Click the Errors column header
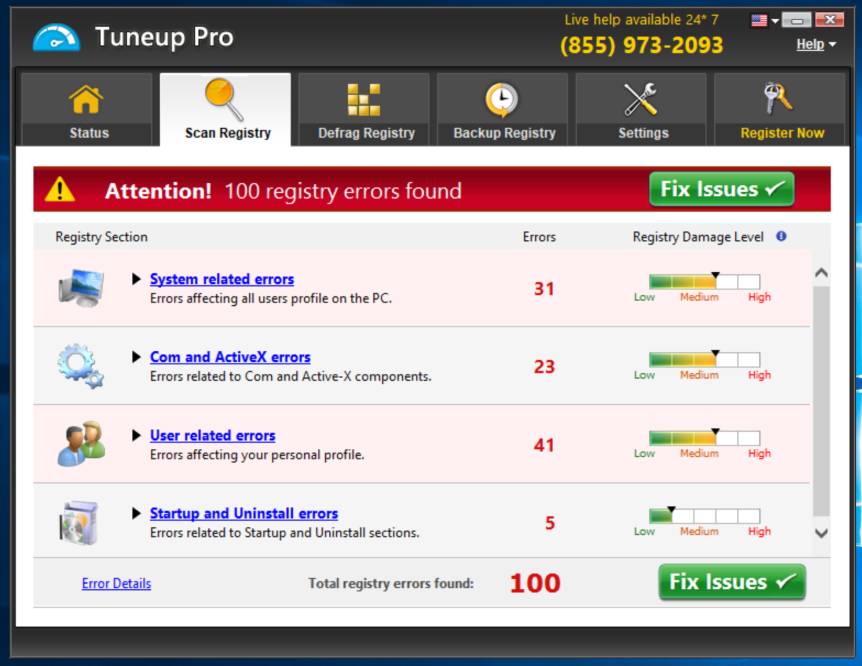This screenshot has height=666, width=862. pos(539,237)
